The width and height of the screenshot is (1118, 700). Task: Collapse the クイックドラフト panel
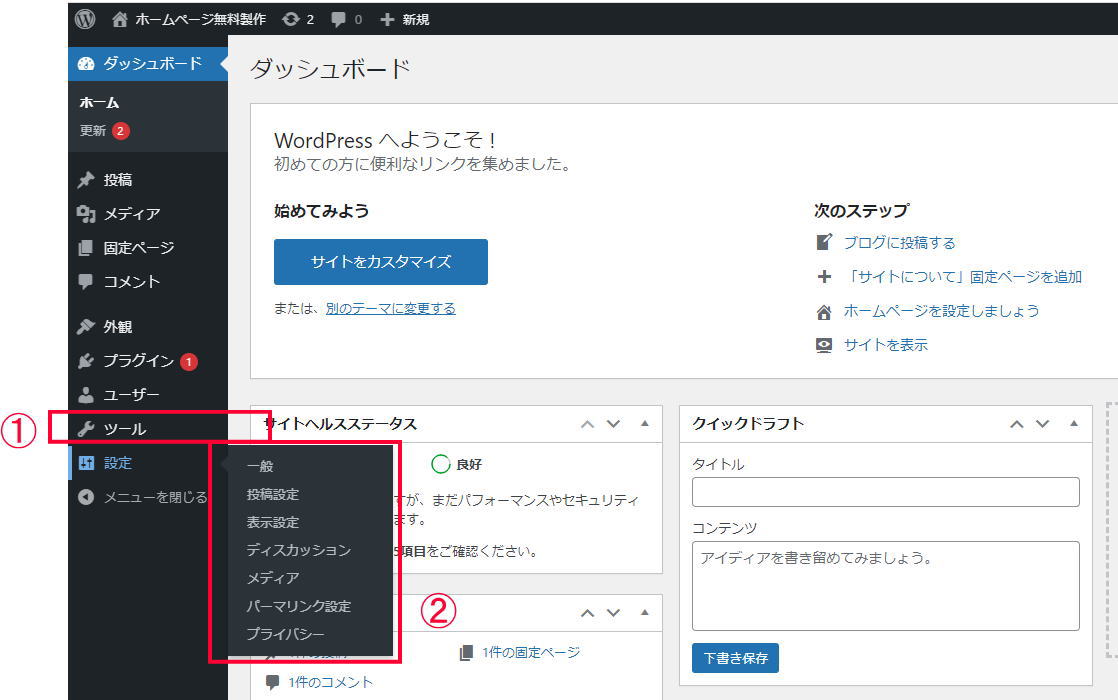pos(1074,423)
